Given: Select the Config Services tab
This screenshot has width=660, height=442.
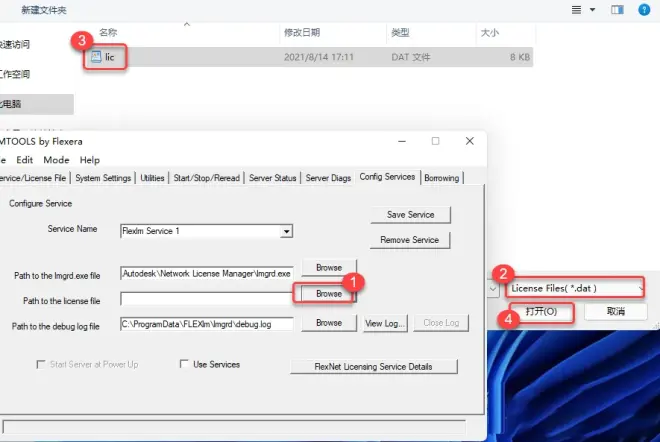Looking at the screenshot, I should click(387, 177).
